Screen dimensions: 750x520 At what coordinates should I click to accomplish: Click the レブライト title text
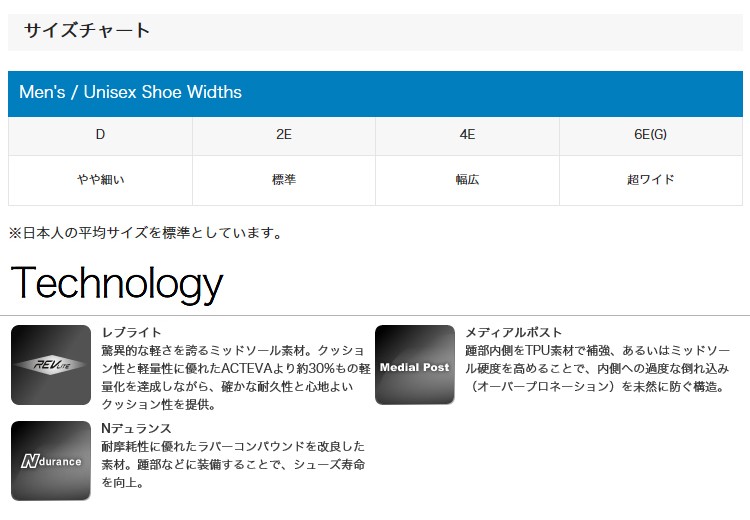click(132, 332)
